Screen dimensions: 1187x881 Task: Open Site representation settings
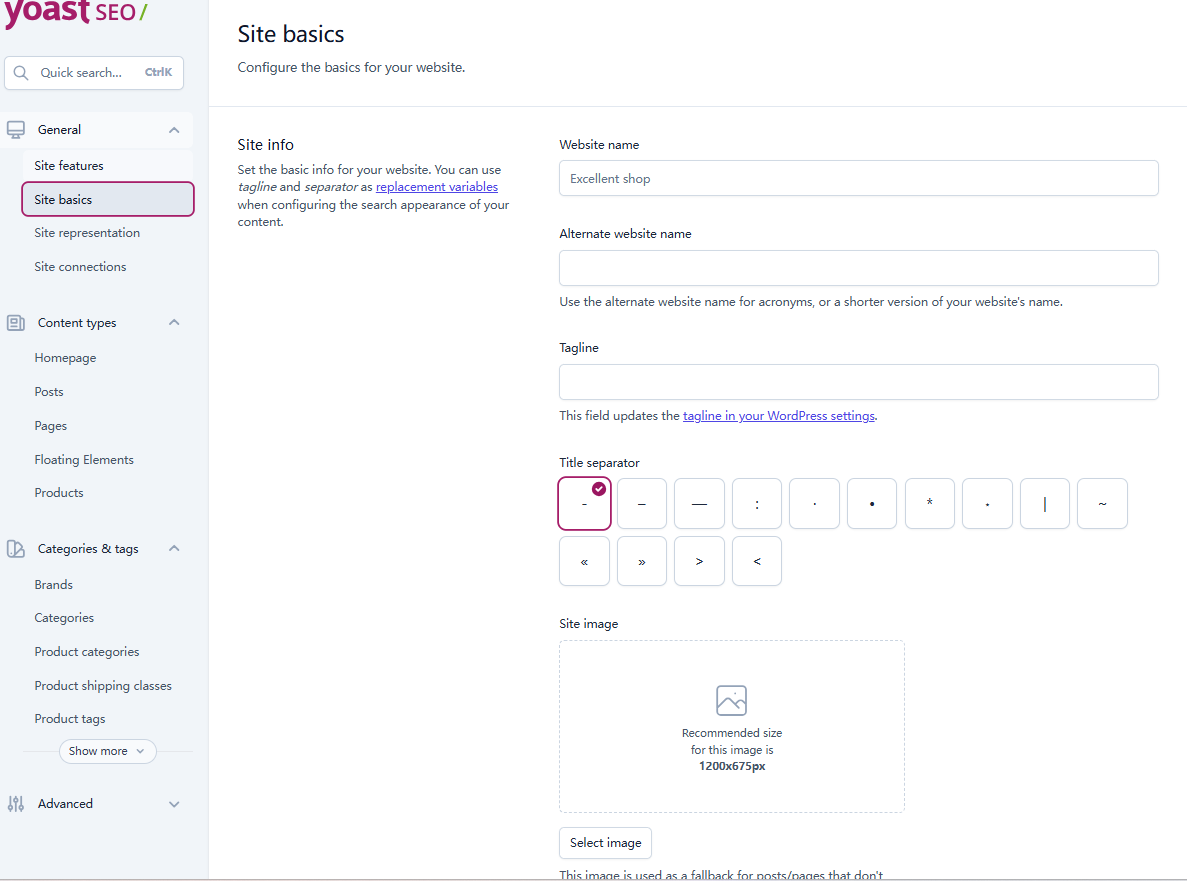[87, 233]
